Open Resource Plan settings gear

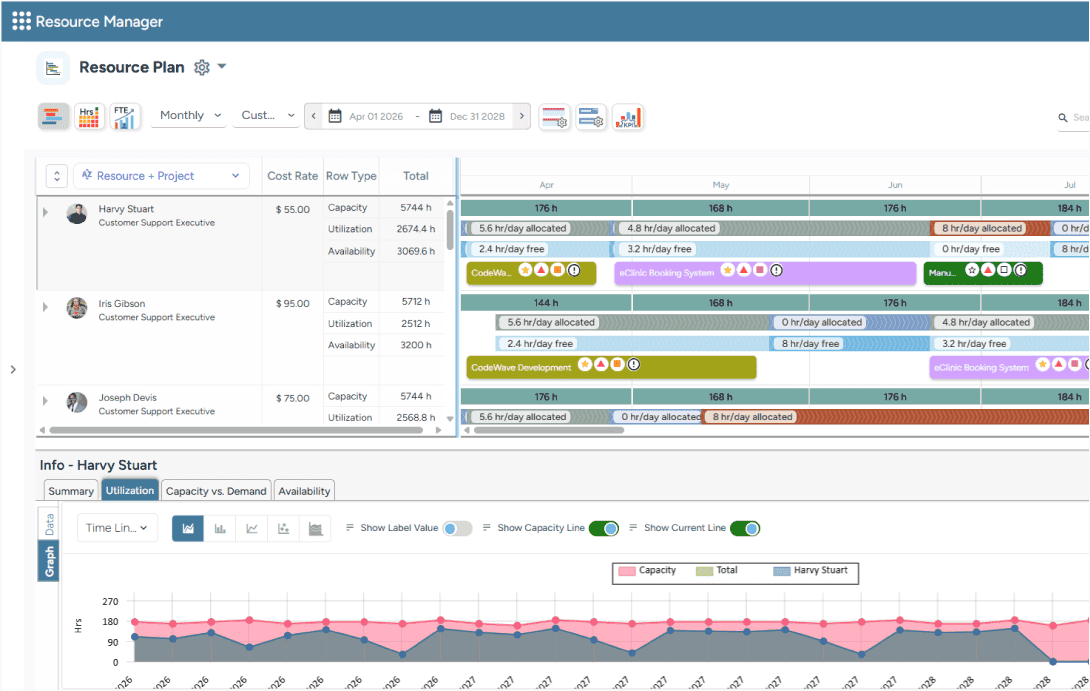202,67
